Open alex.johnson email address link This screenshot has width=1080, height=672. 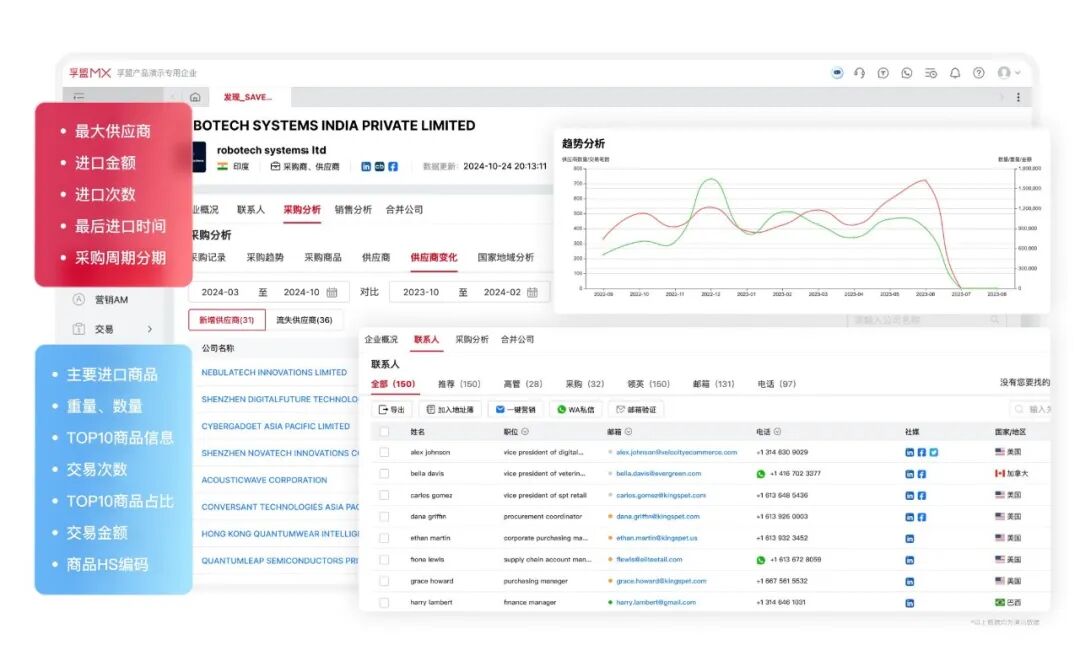click(676, 452)
